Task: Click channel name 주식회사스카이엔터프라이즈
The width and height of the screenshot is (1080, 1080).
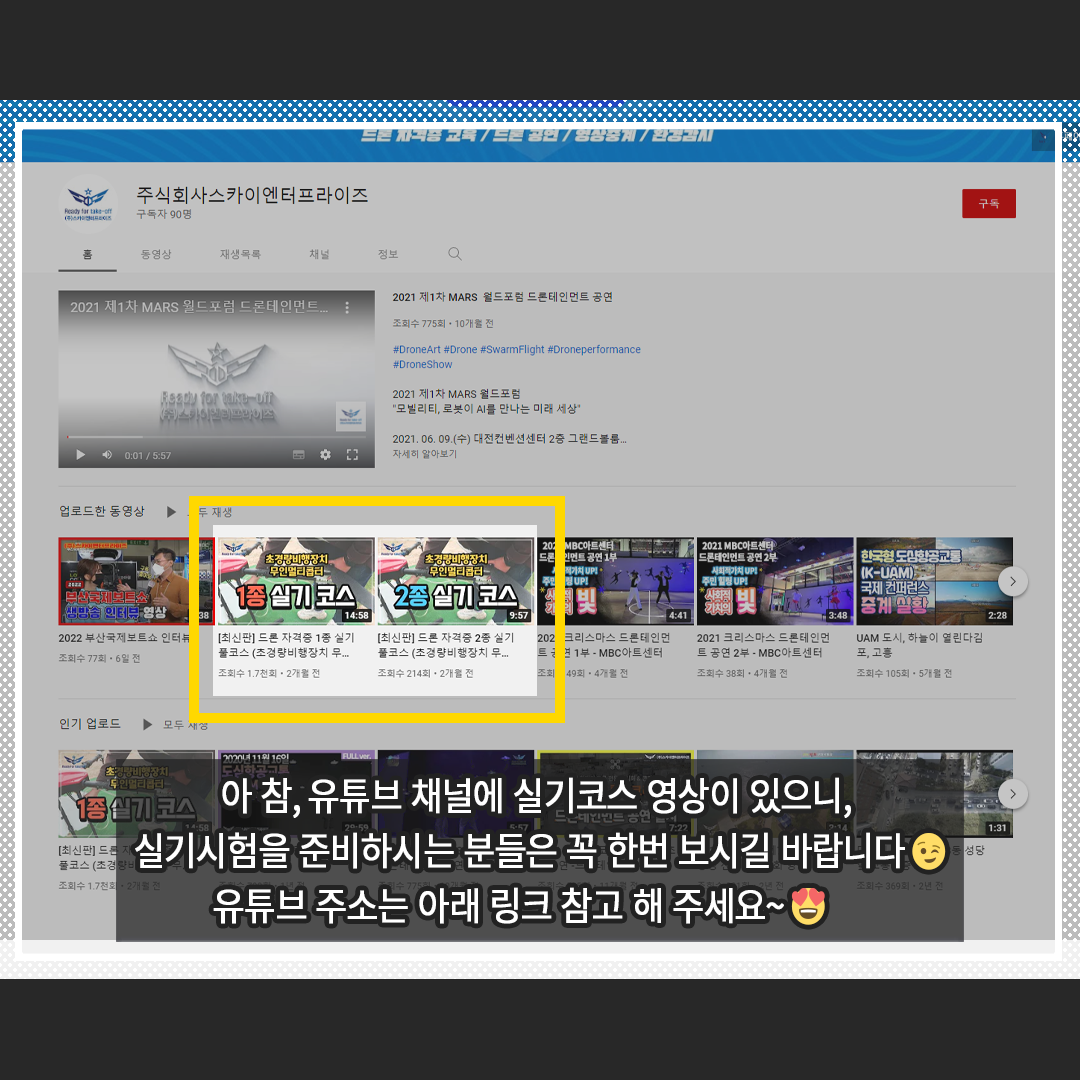Action: tap(252, 195)
